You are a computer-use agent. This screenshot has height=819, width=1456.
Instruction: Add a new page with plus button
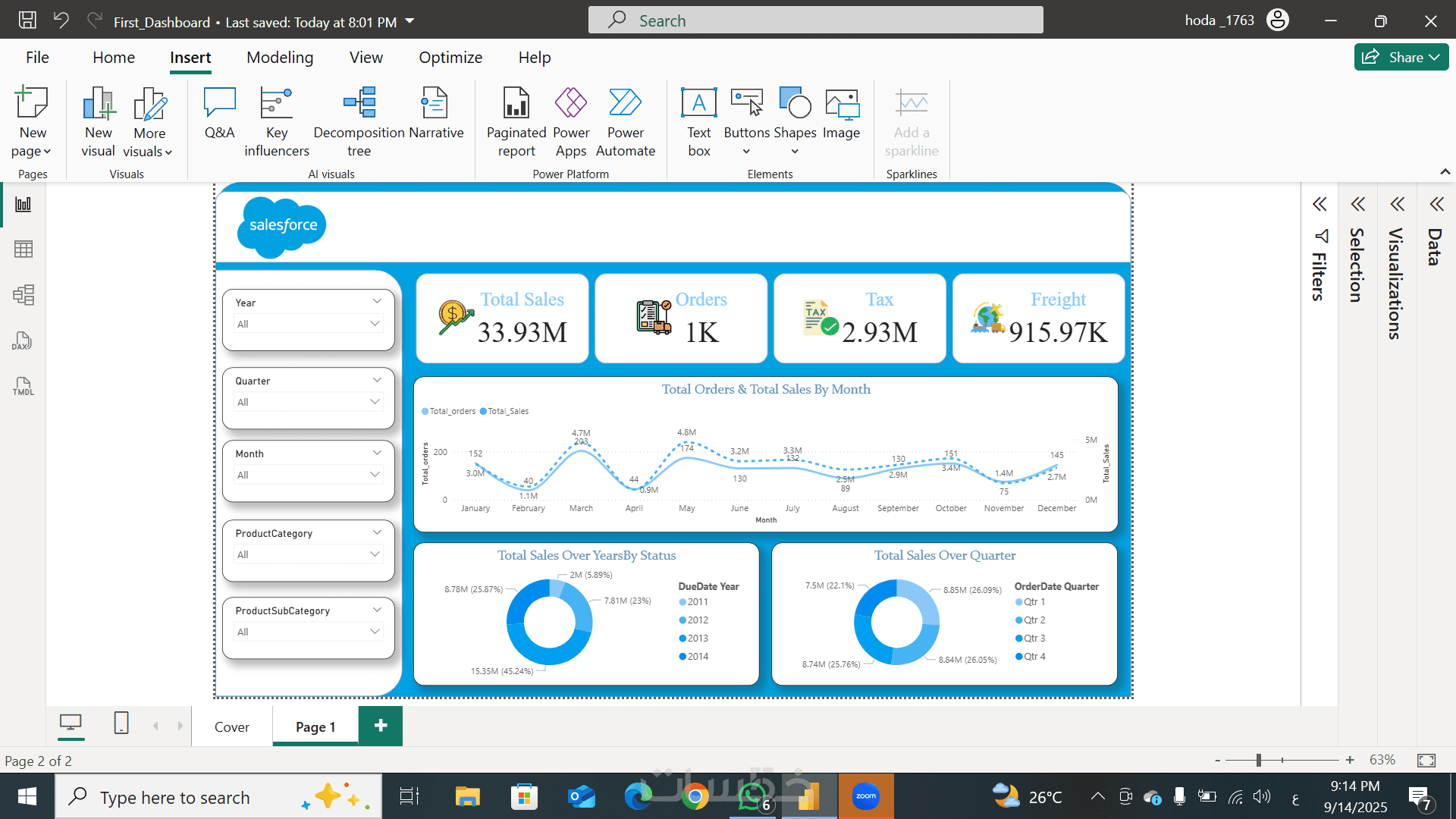381,726
